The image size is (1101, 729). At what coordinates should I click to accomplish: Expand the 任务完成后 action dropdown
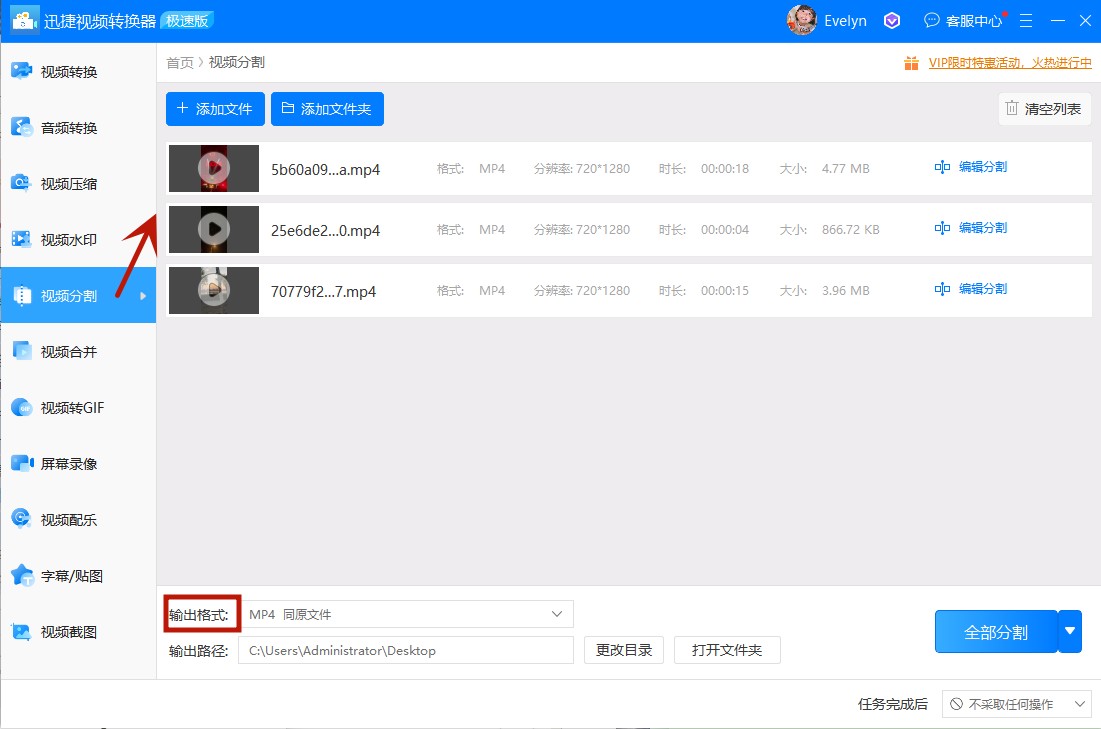coord(1016,704)
